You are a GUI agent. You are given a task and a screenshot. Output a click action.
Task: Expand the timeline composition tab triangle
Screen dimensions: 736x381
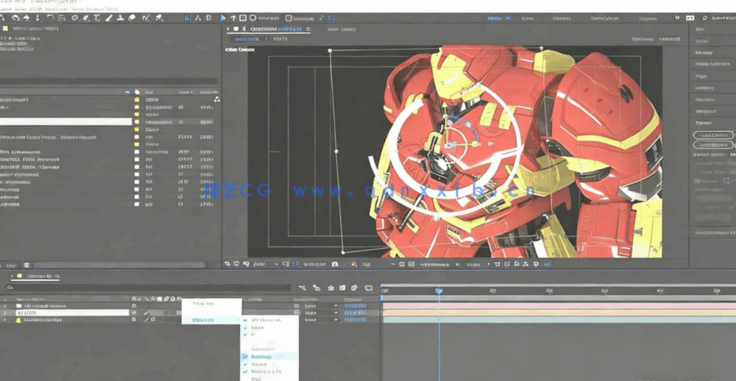click(x=11, y=276)
